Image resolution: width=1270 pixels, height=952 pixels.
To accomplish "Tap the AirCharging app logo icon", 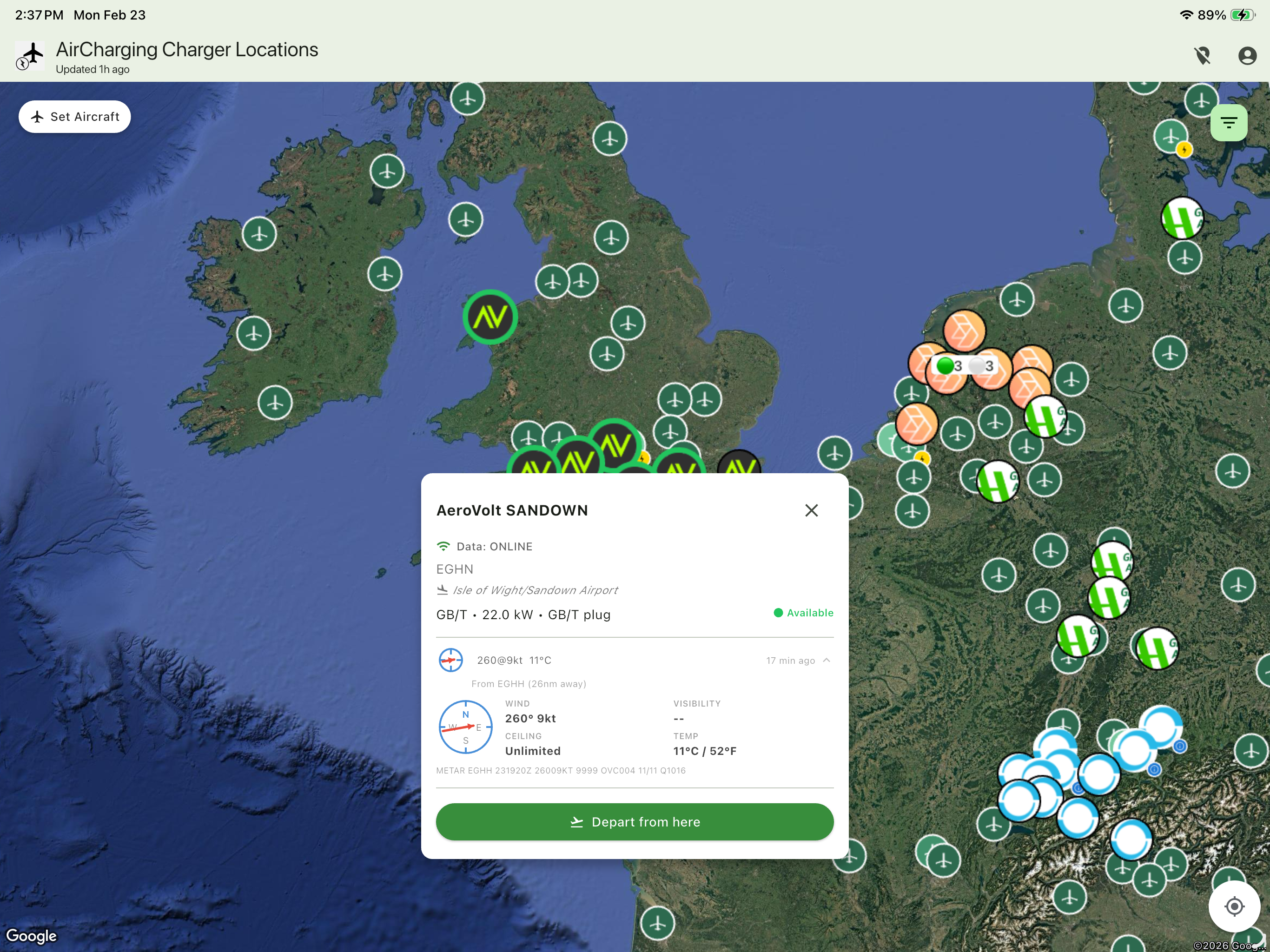I will tap(29, 56).
